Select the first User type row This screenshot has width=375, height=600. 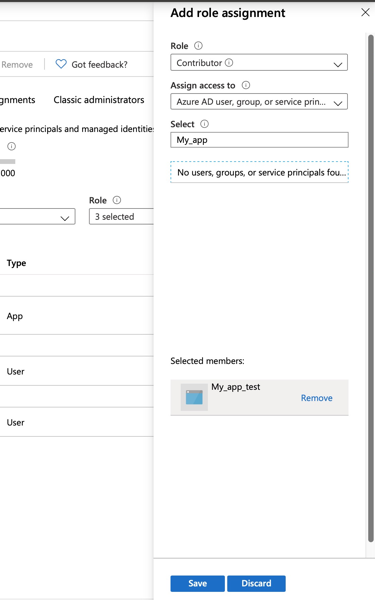click(x=77, y=371)
